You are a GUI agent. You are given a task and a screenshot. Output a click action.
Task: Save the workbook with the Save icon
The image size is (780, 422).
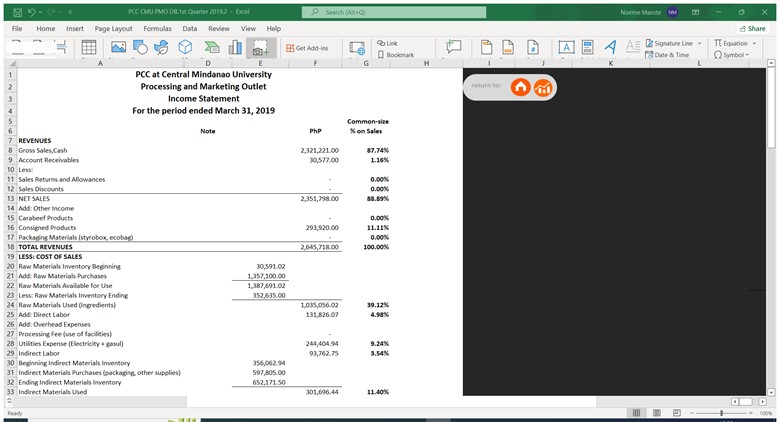[17, 12]
